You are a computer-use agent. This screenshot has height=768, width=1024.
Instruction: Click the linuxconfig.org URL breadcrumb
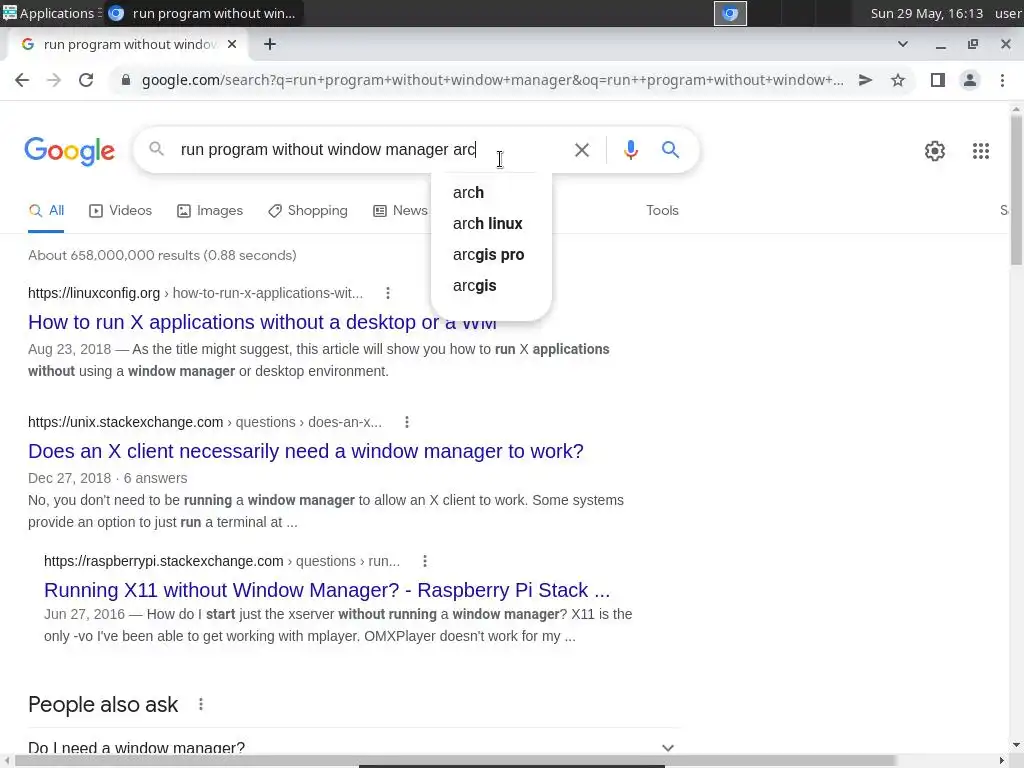click(x=195, y=293)
